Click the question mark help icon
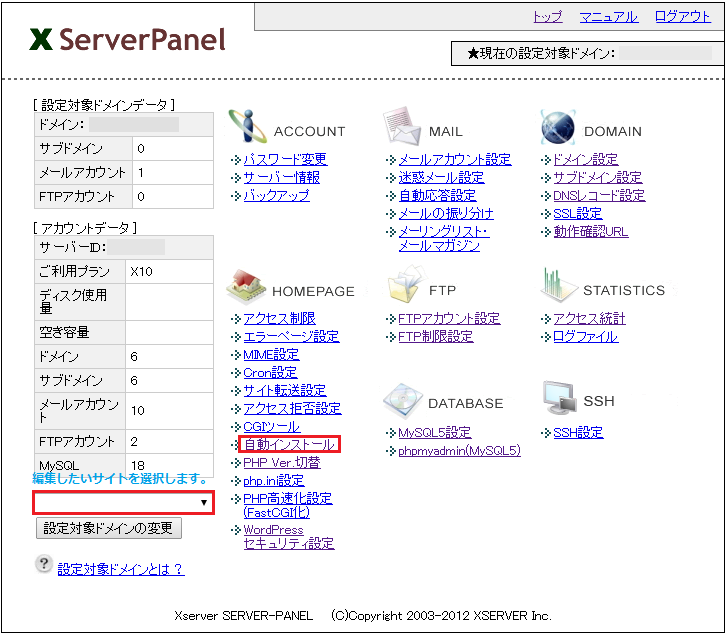 [44, 564]
